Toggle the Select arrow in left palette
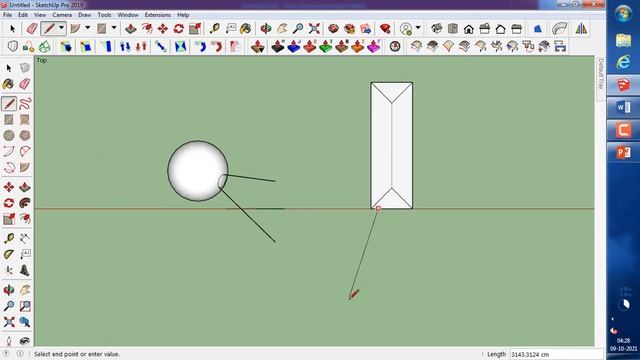640x360 pixels. 9,68
